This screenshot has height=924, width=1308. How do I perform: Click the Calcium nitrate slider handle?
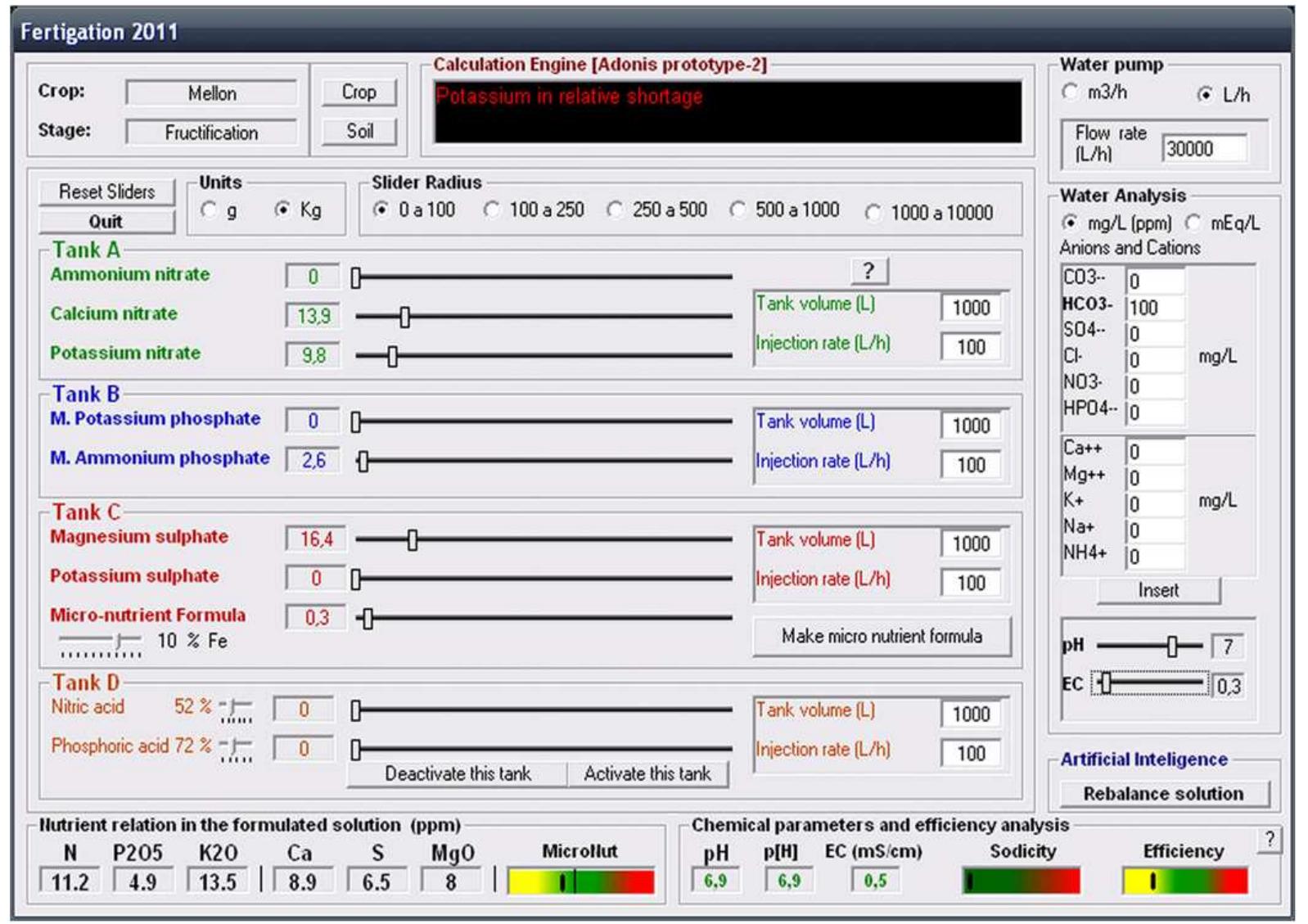[404, 317]
